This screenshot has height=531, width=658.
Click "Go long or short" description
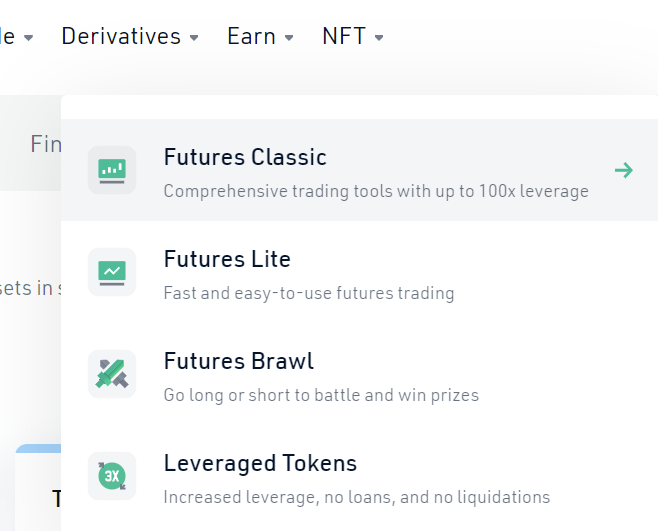321,395
